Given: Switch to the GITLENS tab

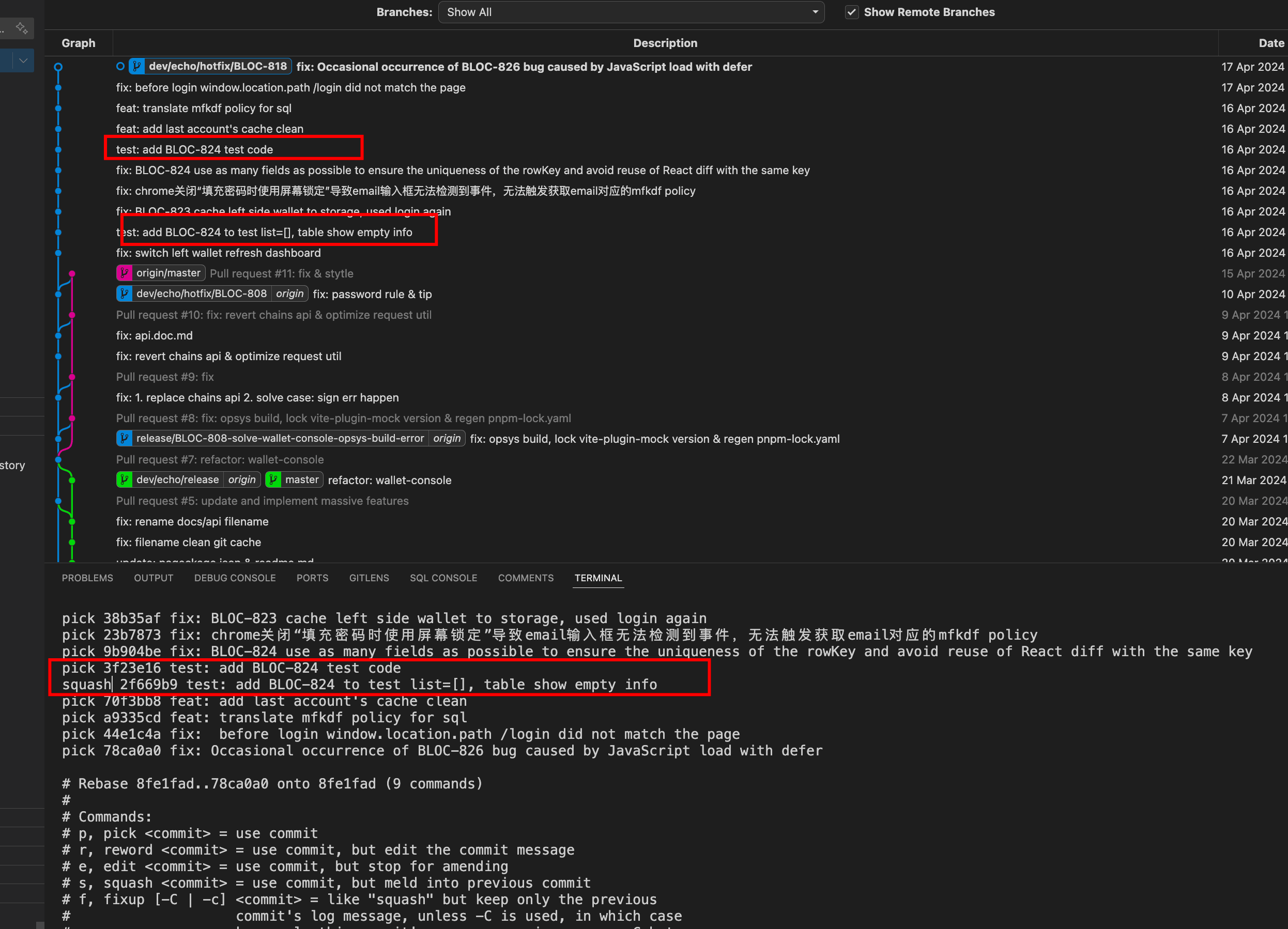Looking at the screenshot, I should (x=369, y=578).
